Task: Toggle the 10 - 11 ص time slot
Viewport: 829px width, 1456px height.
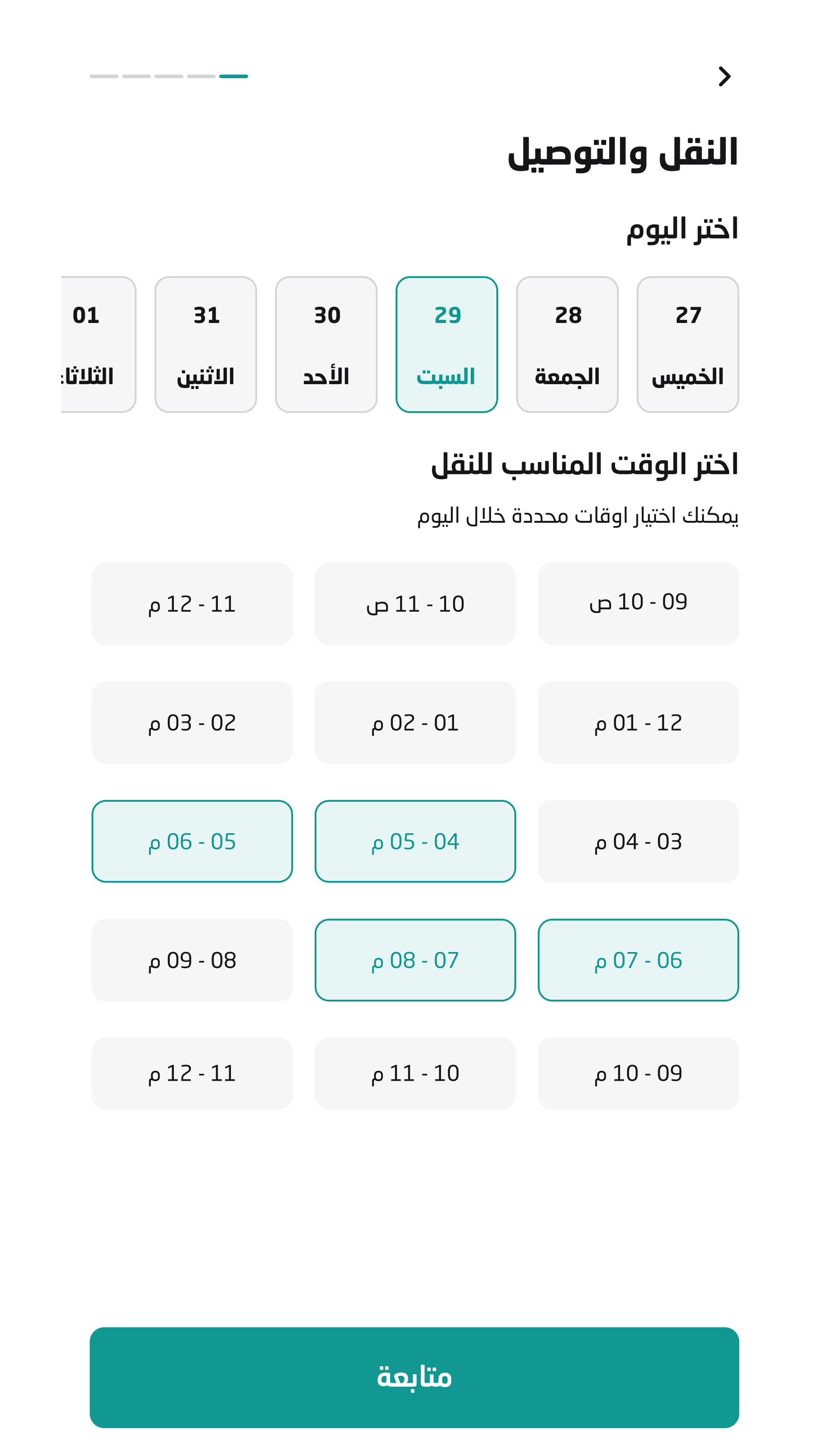Action: (415, 603)
